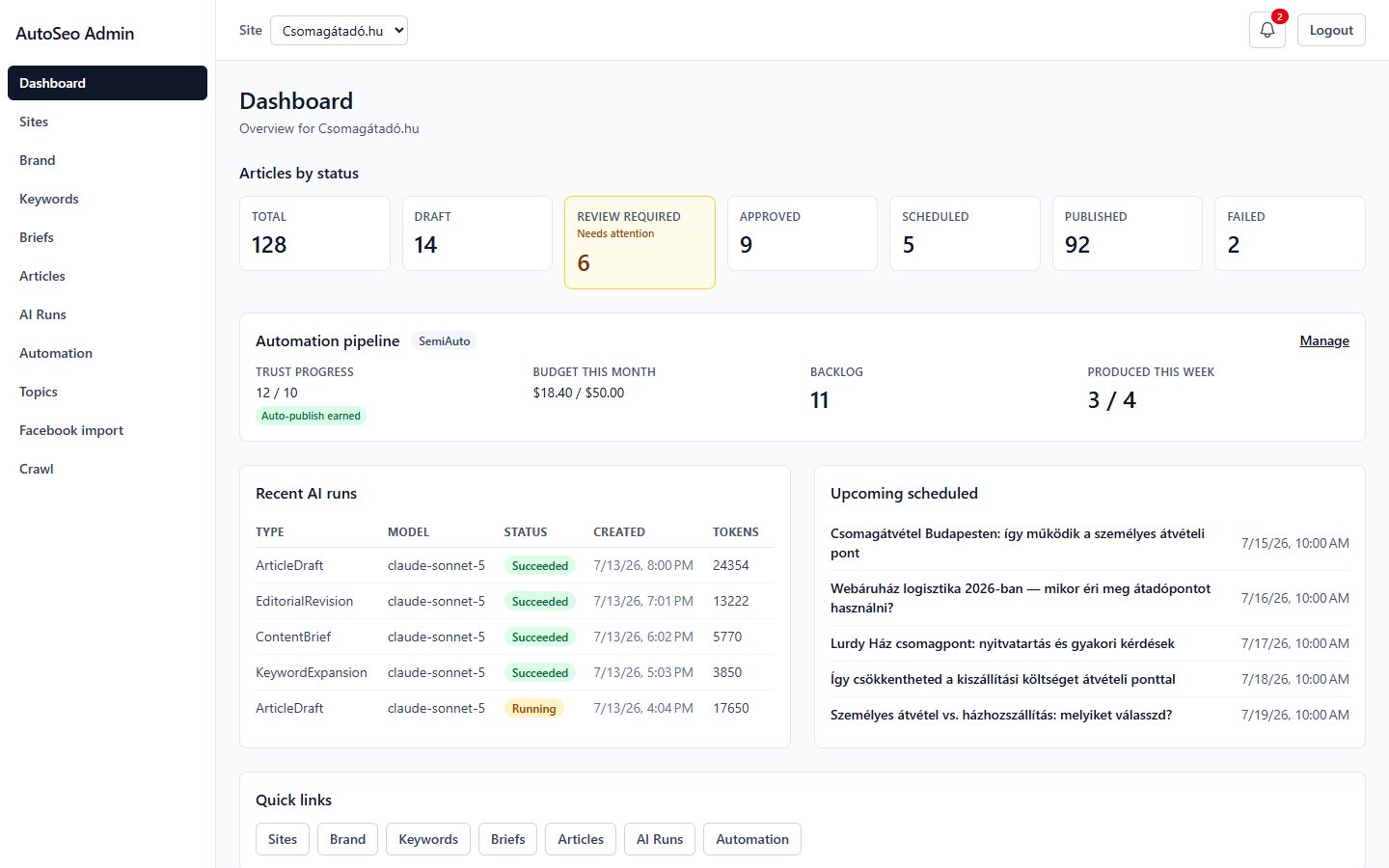Open scheduled article Így csökkentheted a kiszállítási költséget

[1003, 679]
